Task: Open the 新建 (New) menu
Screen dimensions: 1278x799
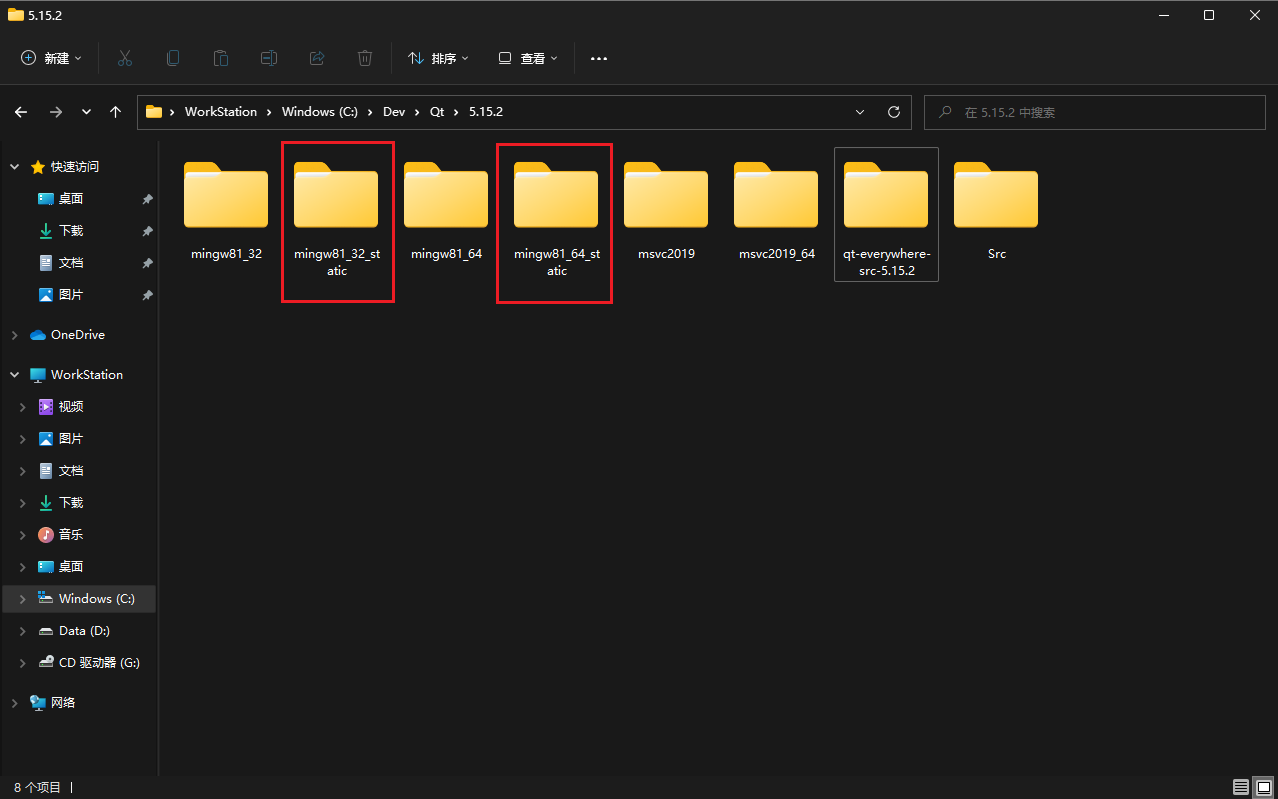Action: point(52,58)
